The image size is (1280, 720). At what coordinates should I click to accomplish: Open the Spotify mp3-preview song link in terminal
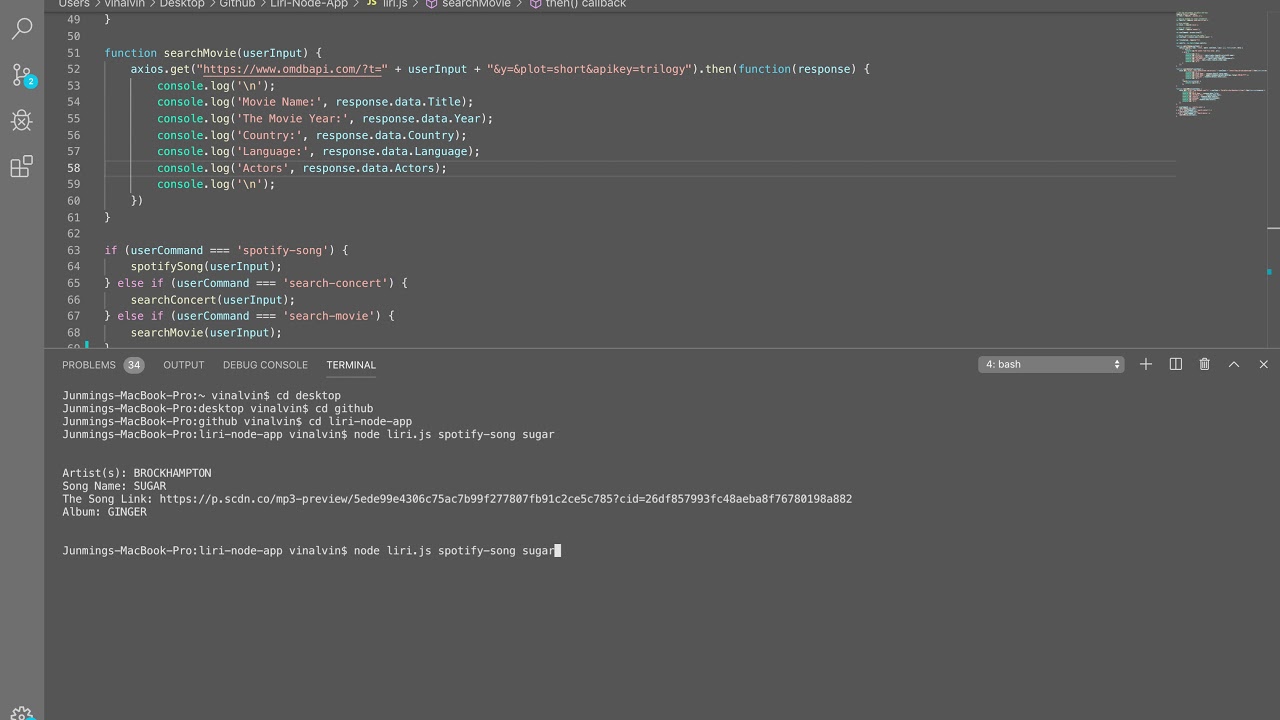tap(505, 499)
